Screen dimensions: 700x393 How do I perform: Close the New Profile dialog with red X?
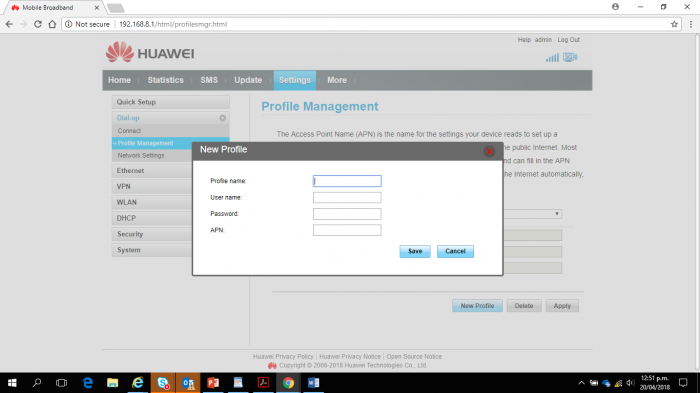(x=489, y=151)
